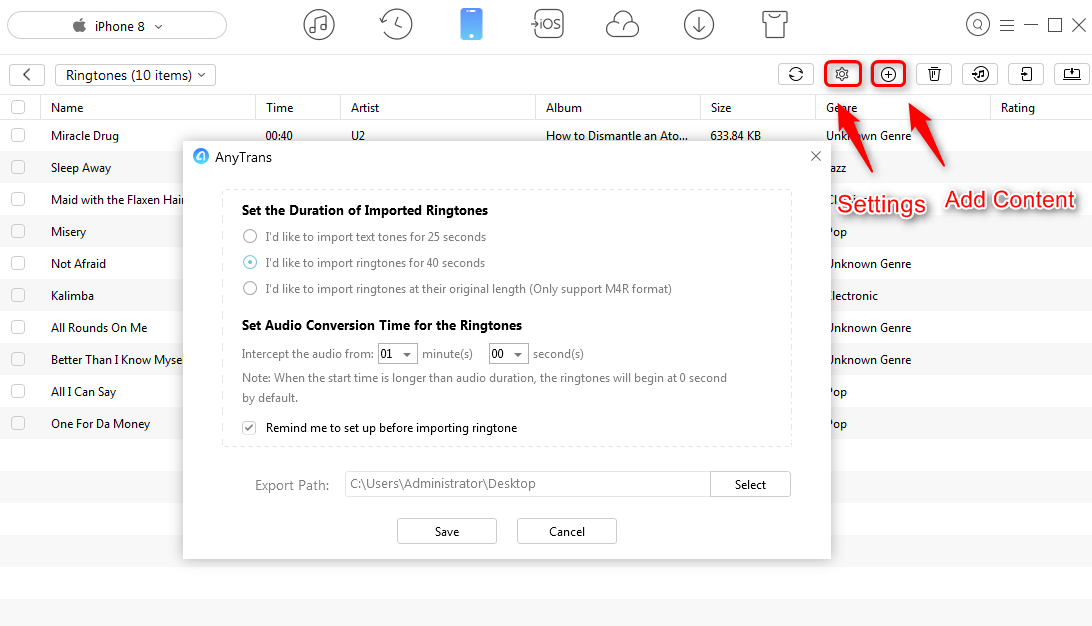1092x626 pixels.
Task: Select the original length ringtones option
Action: tap(249, 288)
